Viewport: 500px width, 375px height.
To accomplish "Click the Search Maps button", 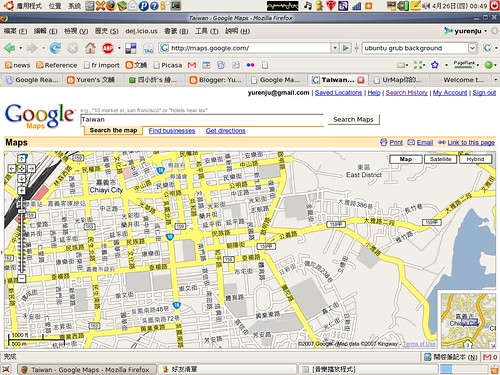I will (x=353, y=119).
